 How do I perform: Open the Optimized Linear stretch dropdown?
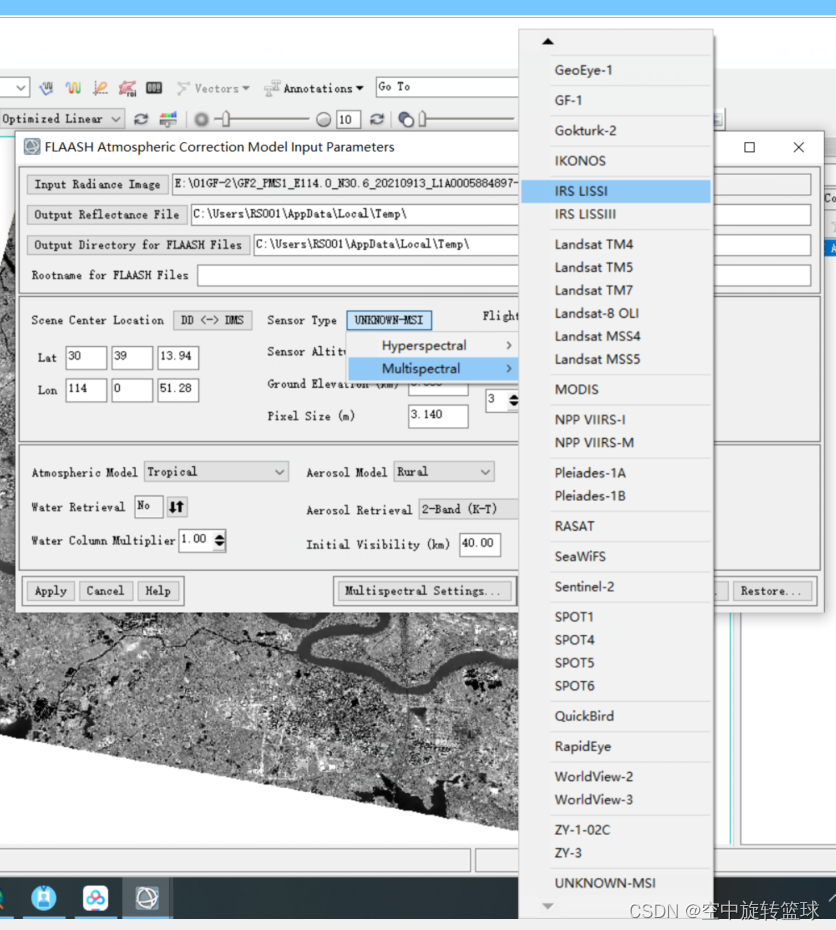tap(62, 119)
